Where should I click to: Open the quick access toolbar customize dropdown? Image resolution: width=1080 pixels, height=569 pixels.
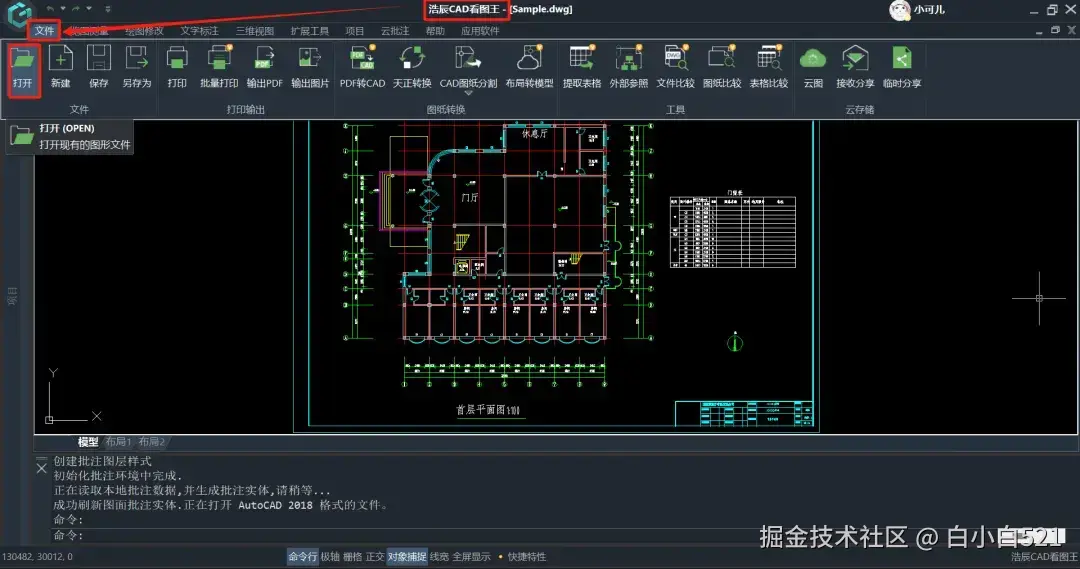pyautogui.click(x=107, y=9)
